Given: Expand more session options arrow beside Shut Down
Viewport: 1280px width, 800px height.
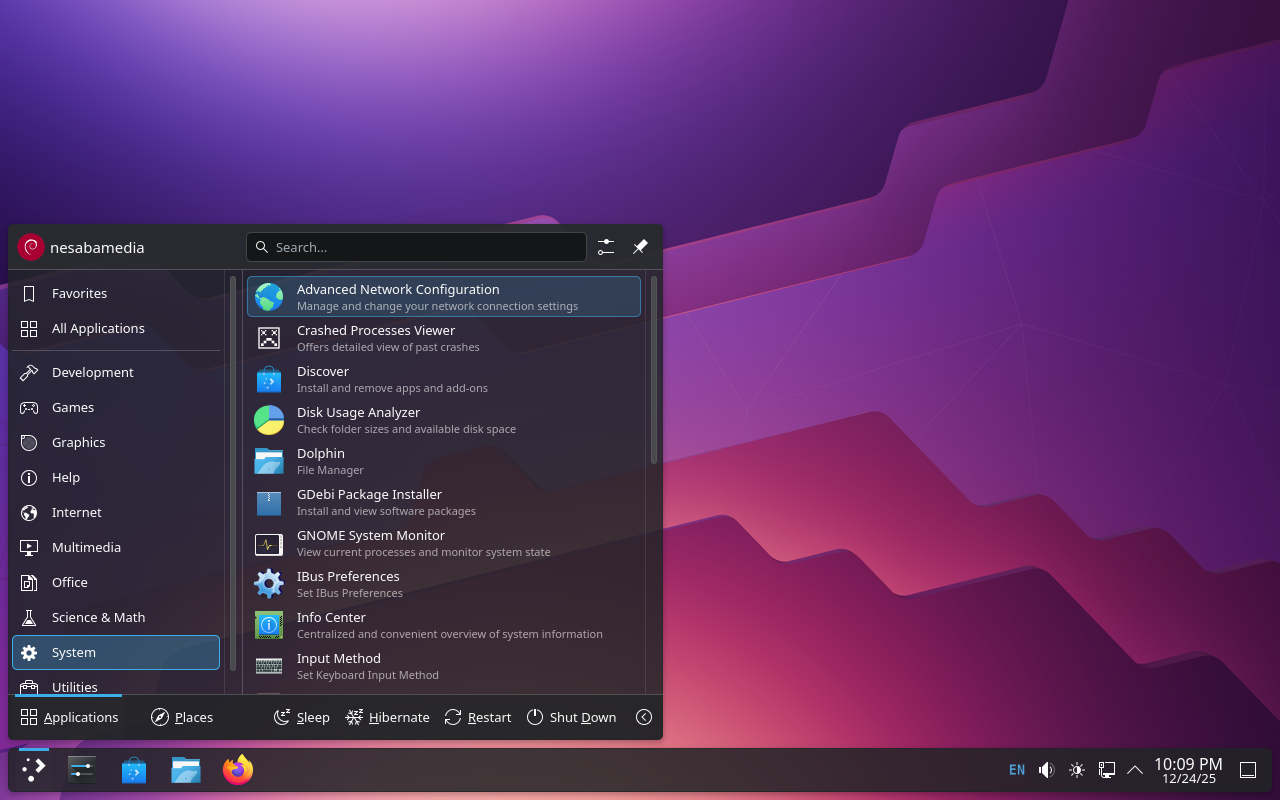Looking at the screenshot, I should [644, 717].
